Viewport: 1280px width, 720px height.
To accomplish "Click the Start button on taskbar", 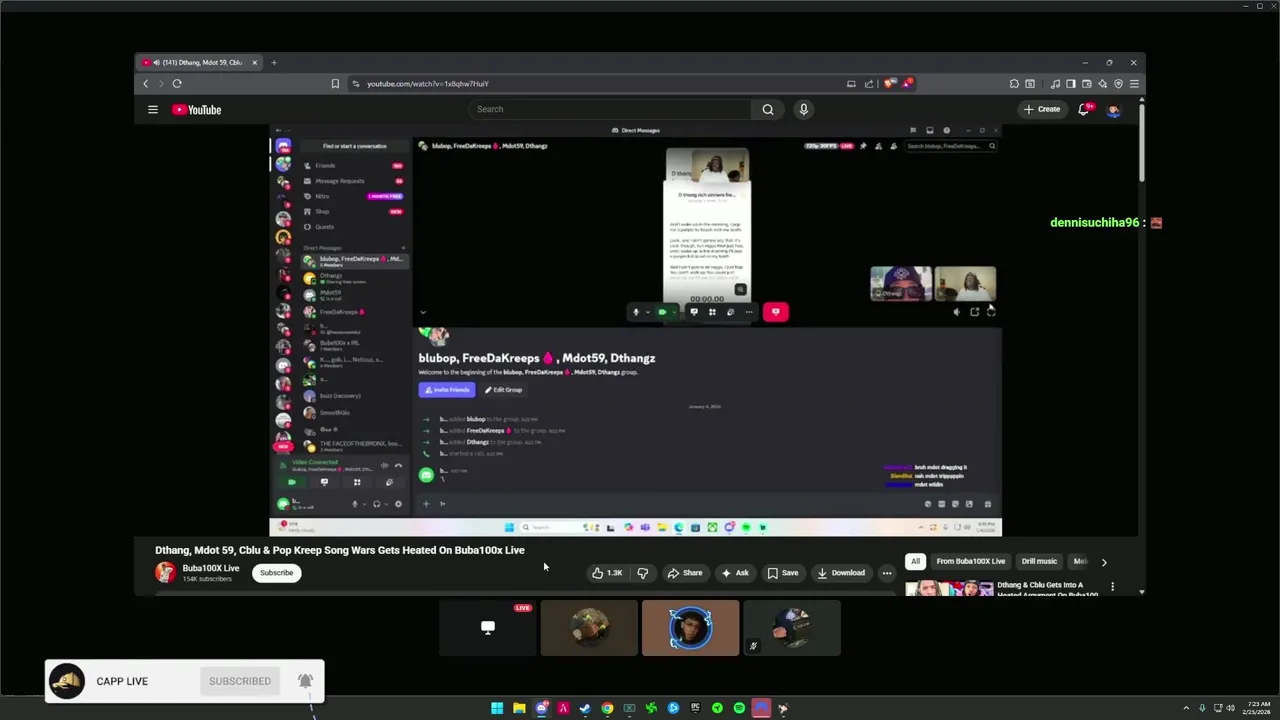I will coord(497,708).
